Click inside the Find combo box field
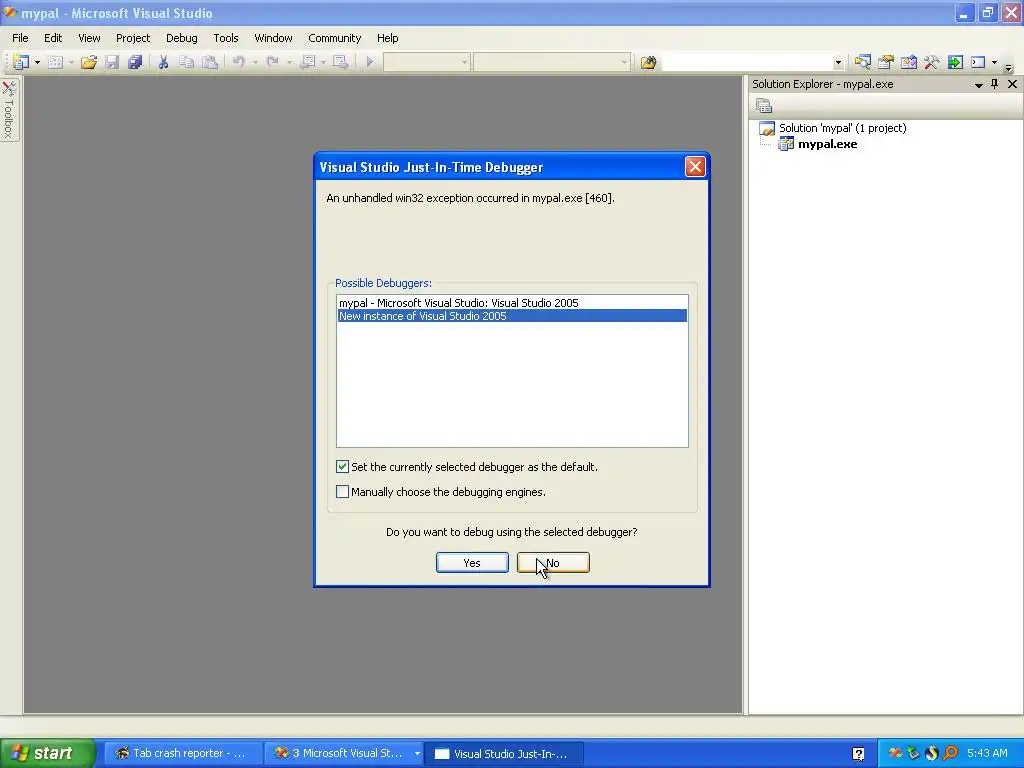The width and height of the screenshot is (1024, 768). point(748,62)
